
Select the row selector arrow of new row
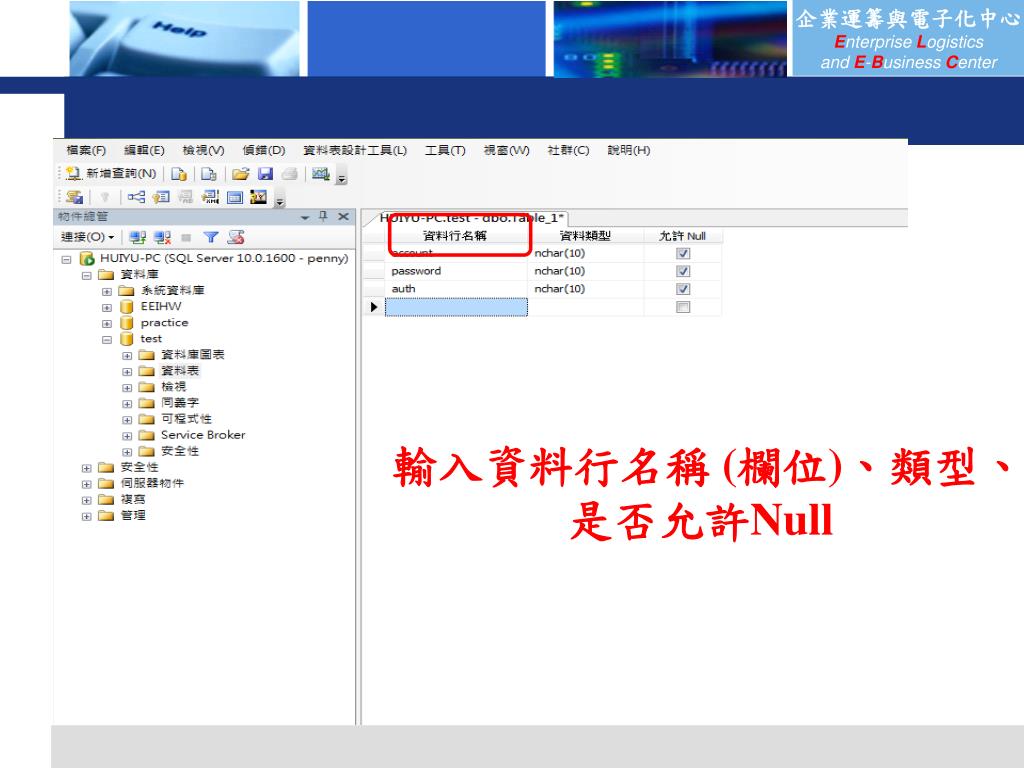374,307
